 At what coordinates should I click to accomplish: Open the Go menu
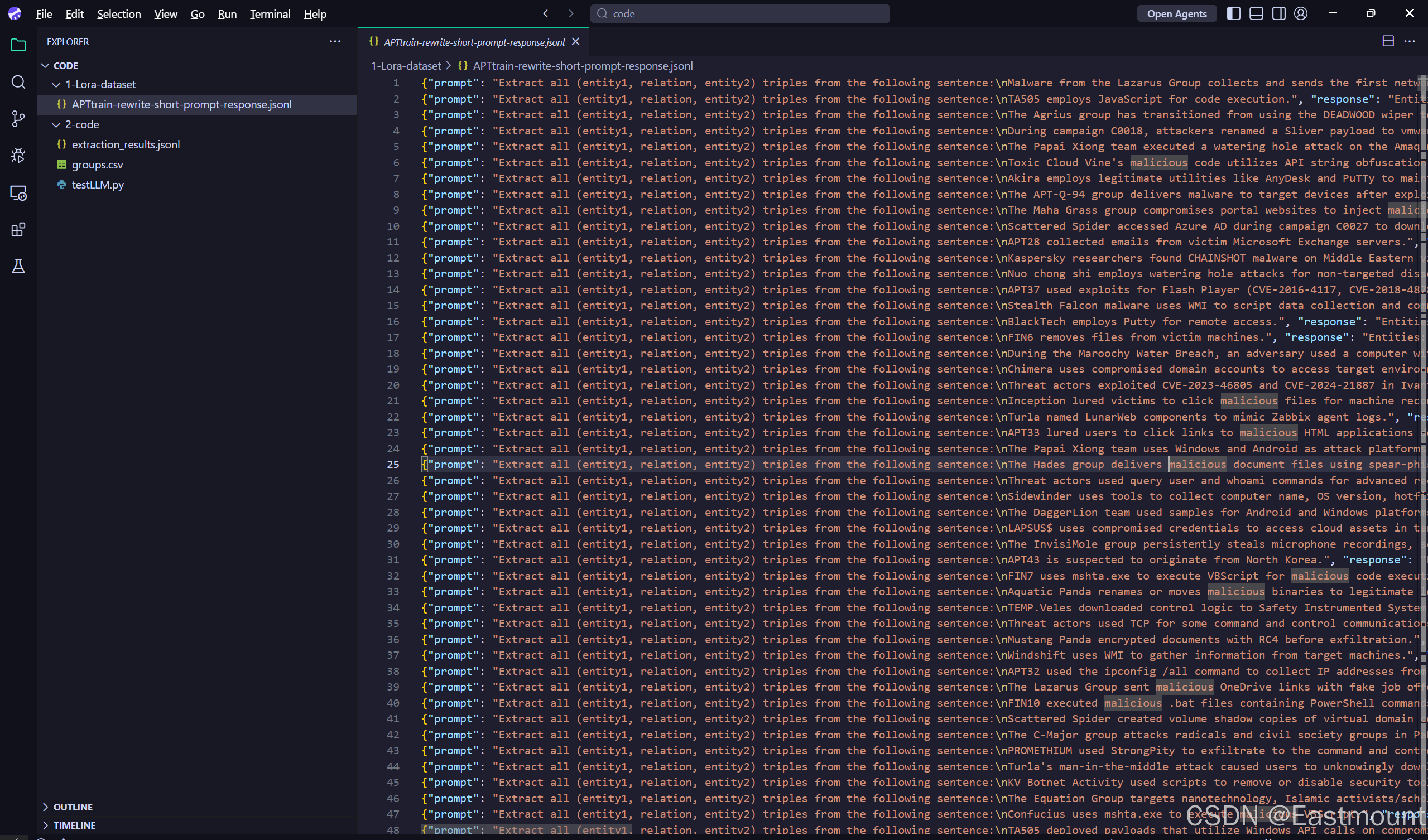tap(197, 13)
